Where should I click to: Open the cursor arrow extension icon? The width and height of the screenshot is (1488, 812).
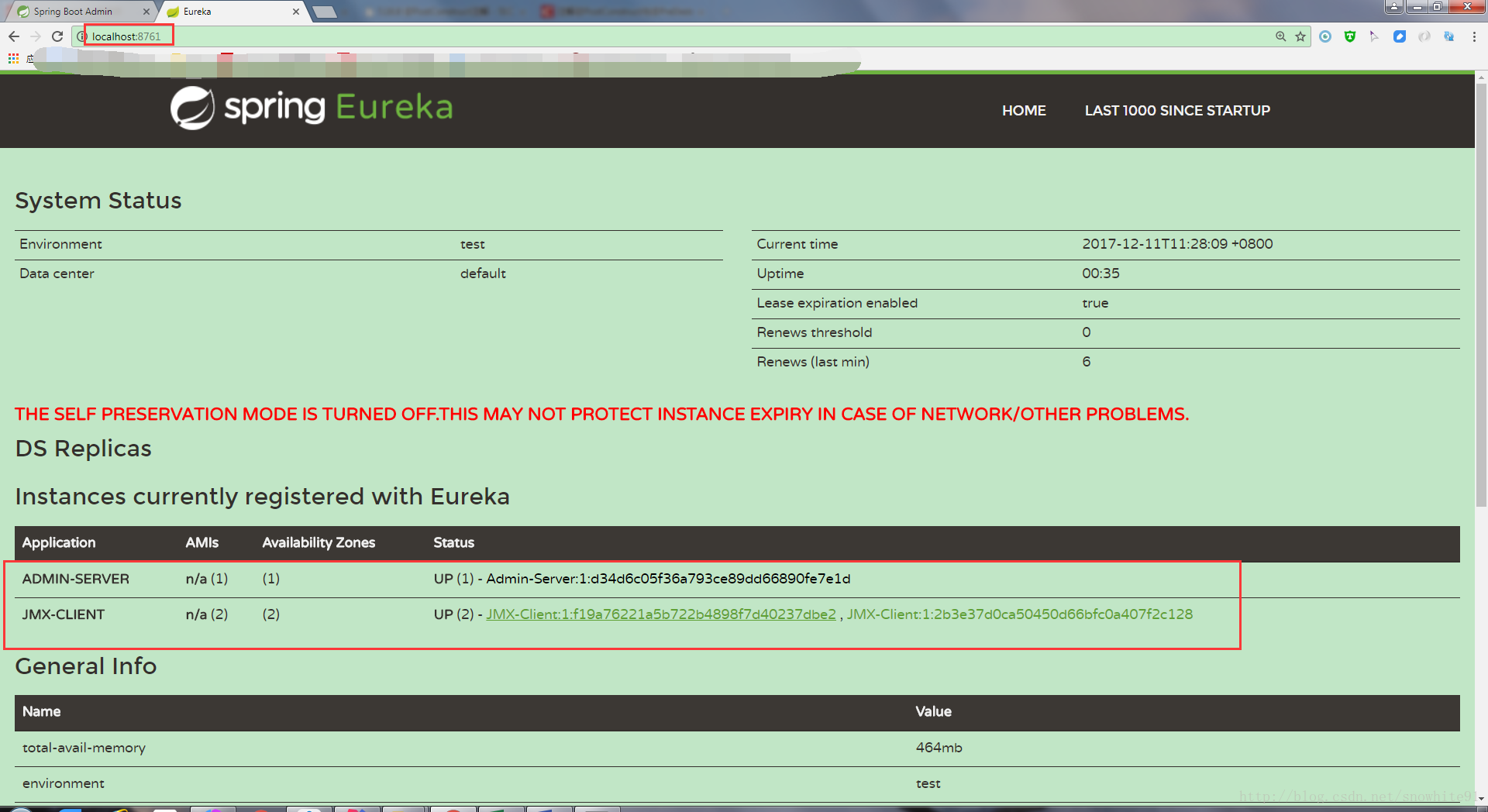click(1374, 36)
